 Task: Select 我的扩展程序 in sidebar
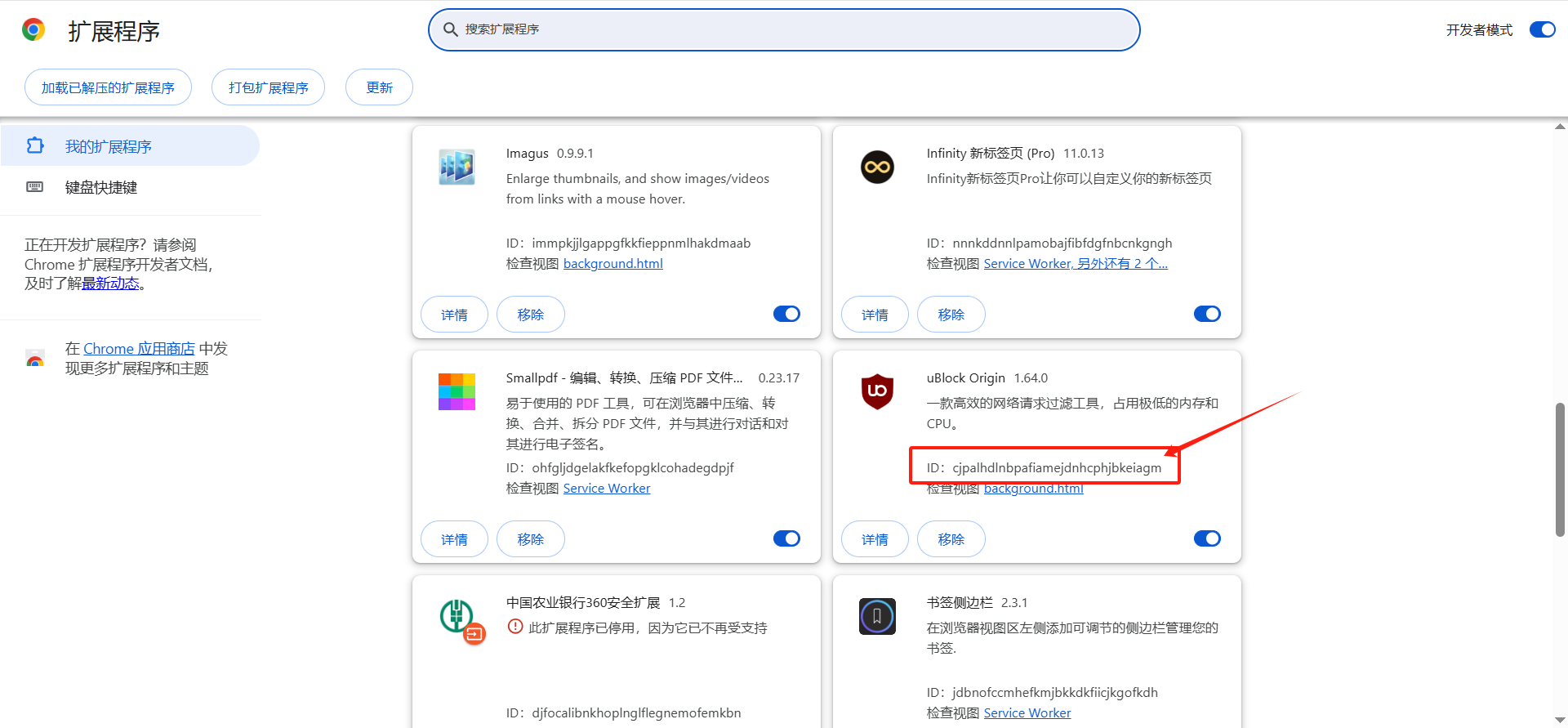pos(109,147)
